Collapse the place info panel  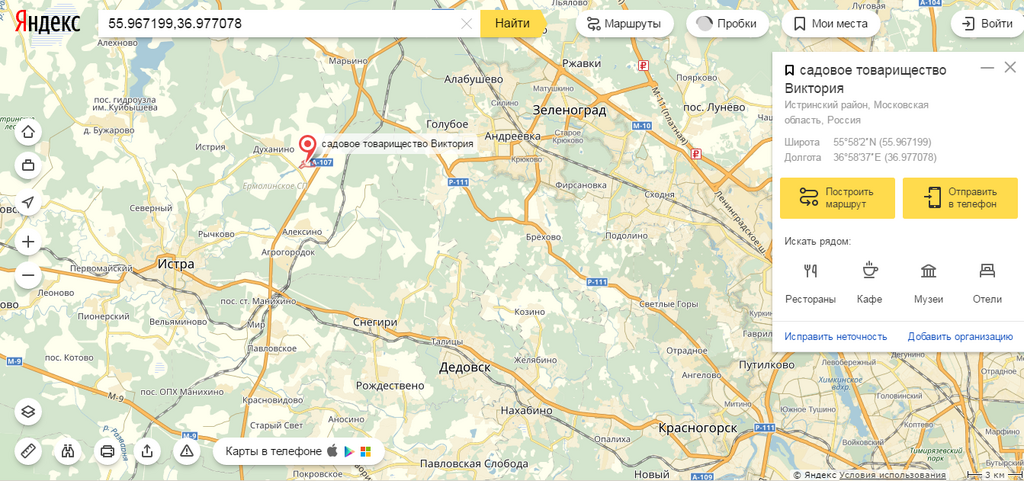tap(987, 67)
